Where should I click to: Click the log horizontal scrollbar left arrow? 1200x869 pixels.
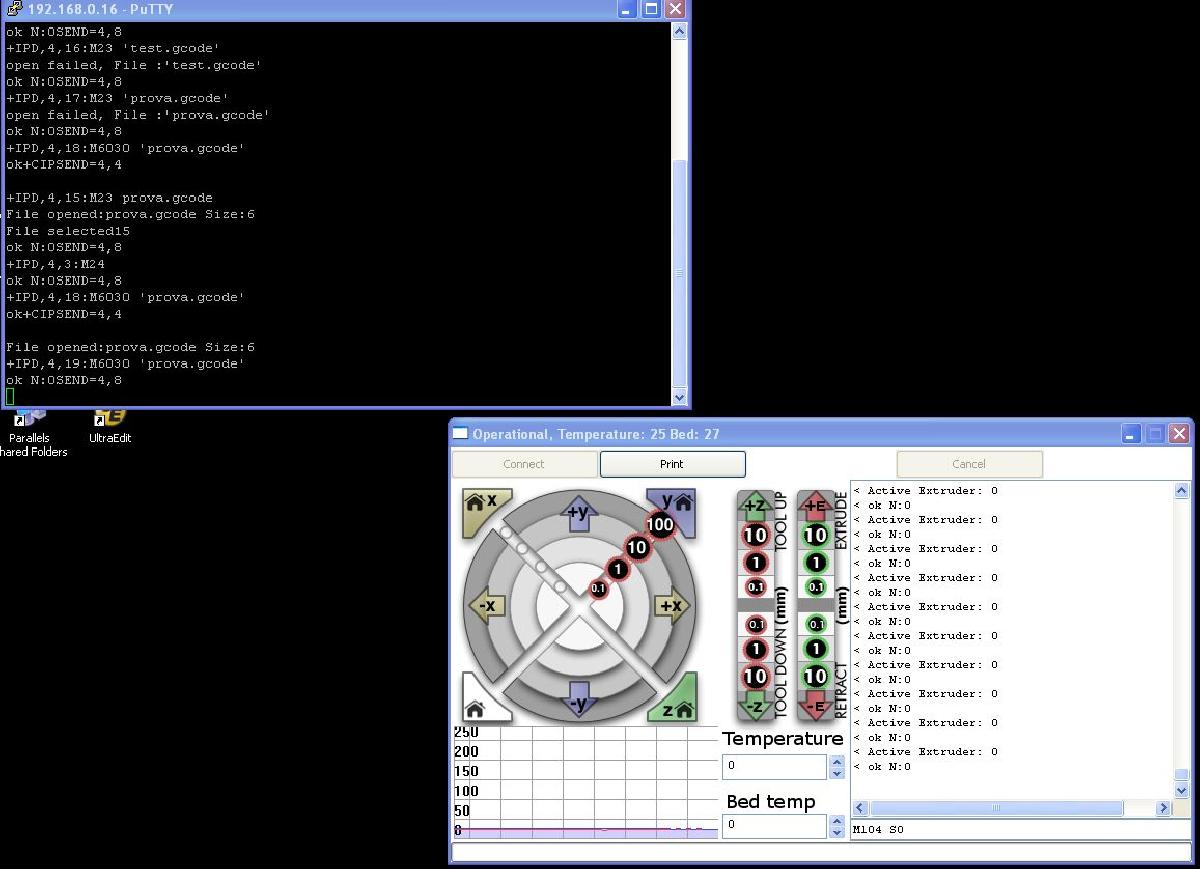coord(860,808)
